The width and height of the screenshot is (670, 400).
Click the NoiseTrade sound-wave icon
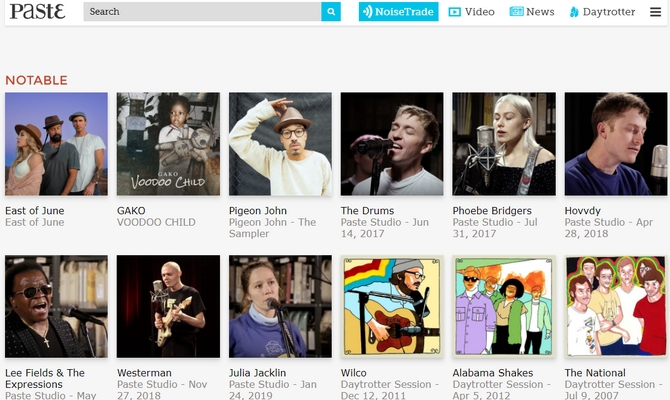367,12
